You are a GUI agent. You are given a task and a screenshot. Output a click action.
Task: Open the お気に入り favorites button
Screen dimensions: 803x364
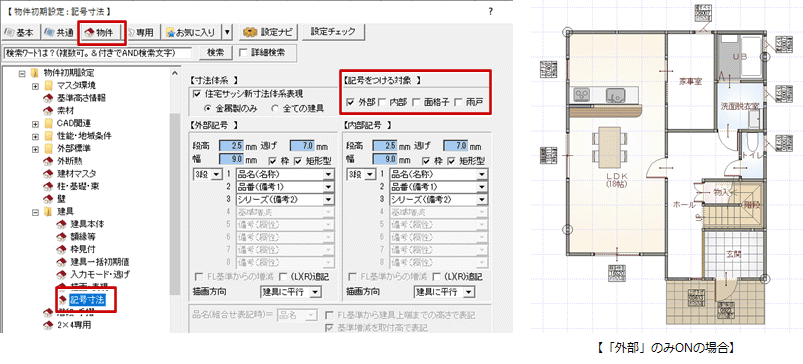point(193,32)
